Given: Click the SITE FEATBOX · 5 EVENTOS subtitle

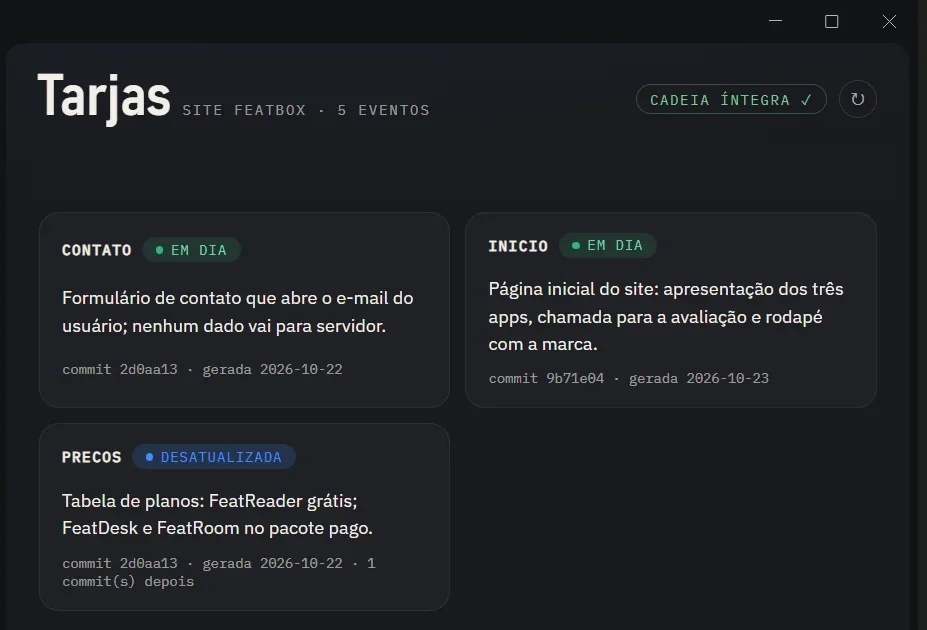Looking at the screenshot, I should (306, 111).
